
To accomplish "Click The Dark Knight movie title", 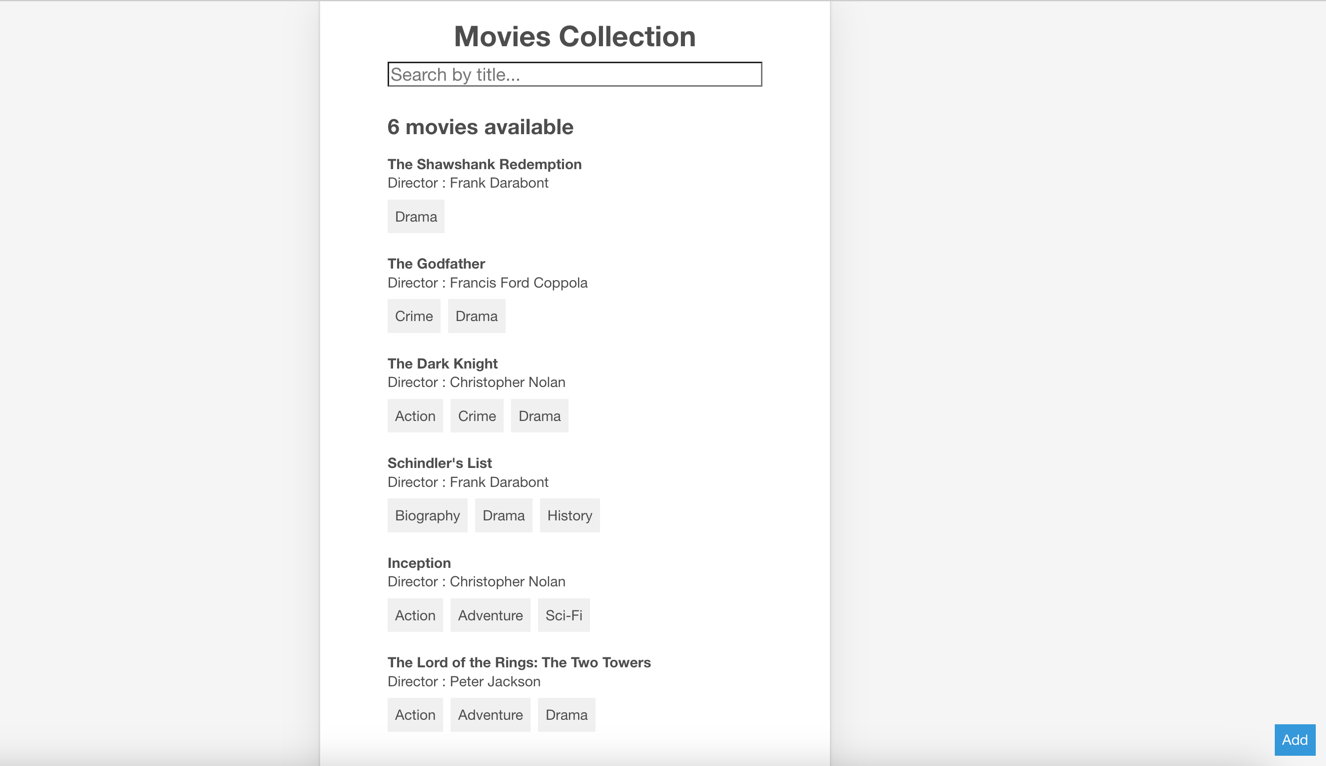I will [x=442, y=363].
